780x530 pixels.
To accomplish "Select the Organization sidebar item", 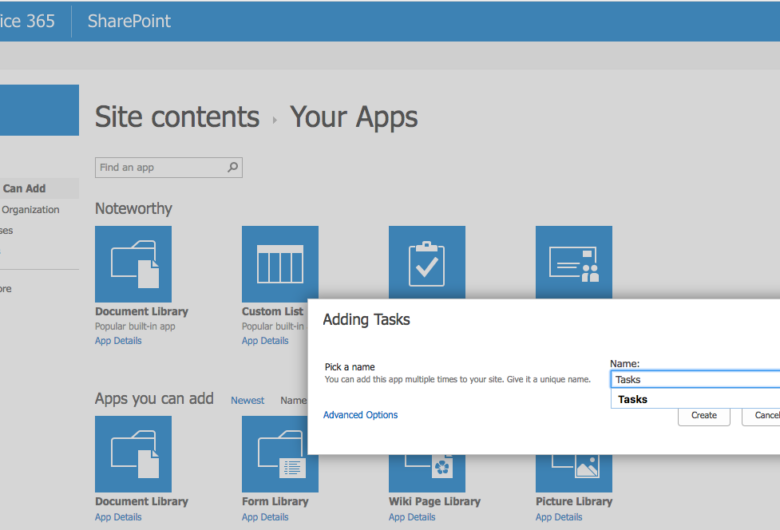I will click(x=30, y=210).
